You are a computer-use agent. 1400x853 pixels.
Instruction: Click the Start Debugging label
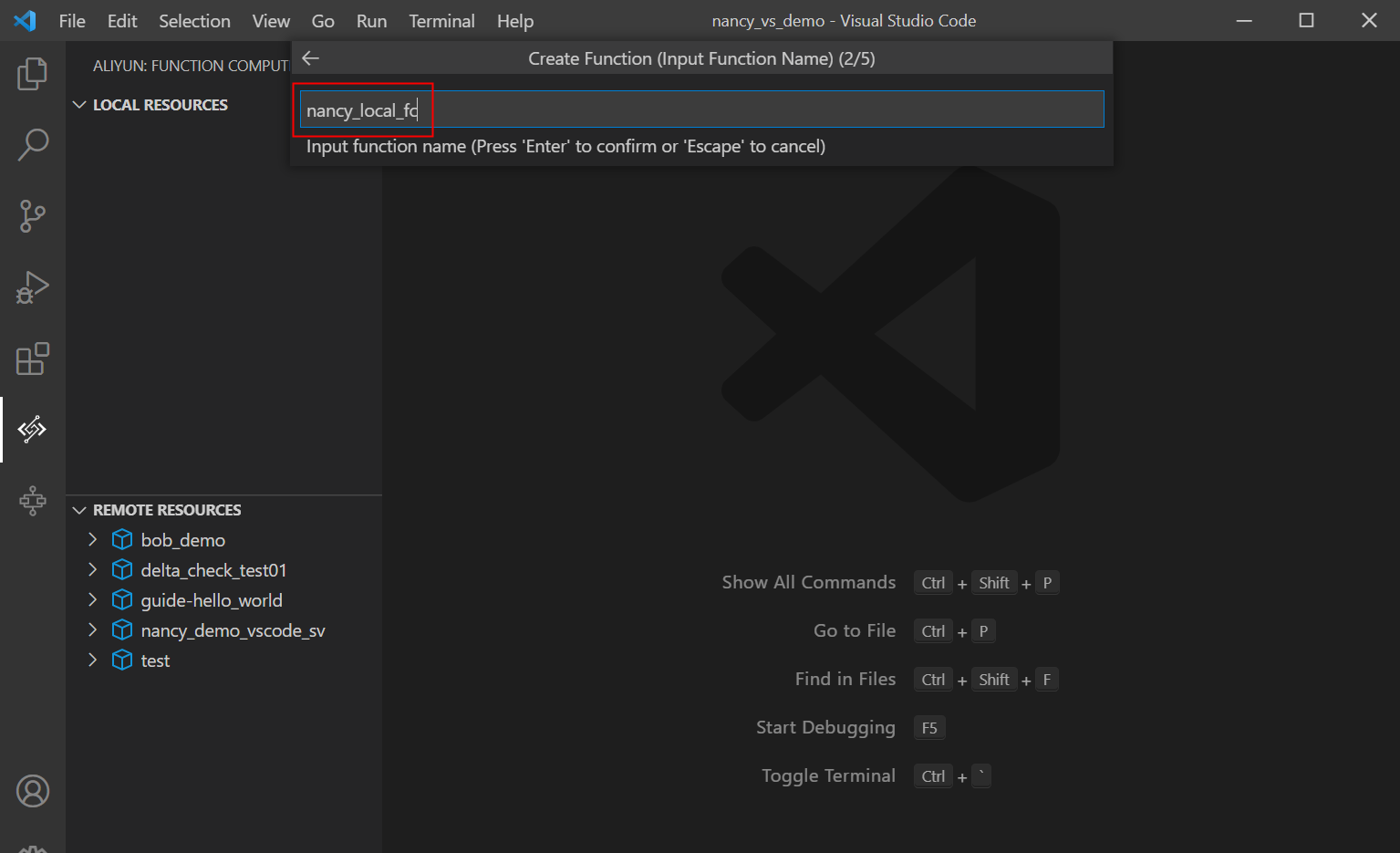(x=825, y=727)
